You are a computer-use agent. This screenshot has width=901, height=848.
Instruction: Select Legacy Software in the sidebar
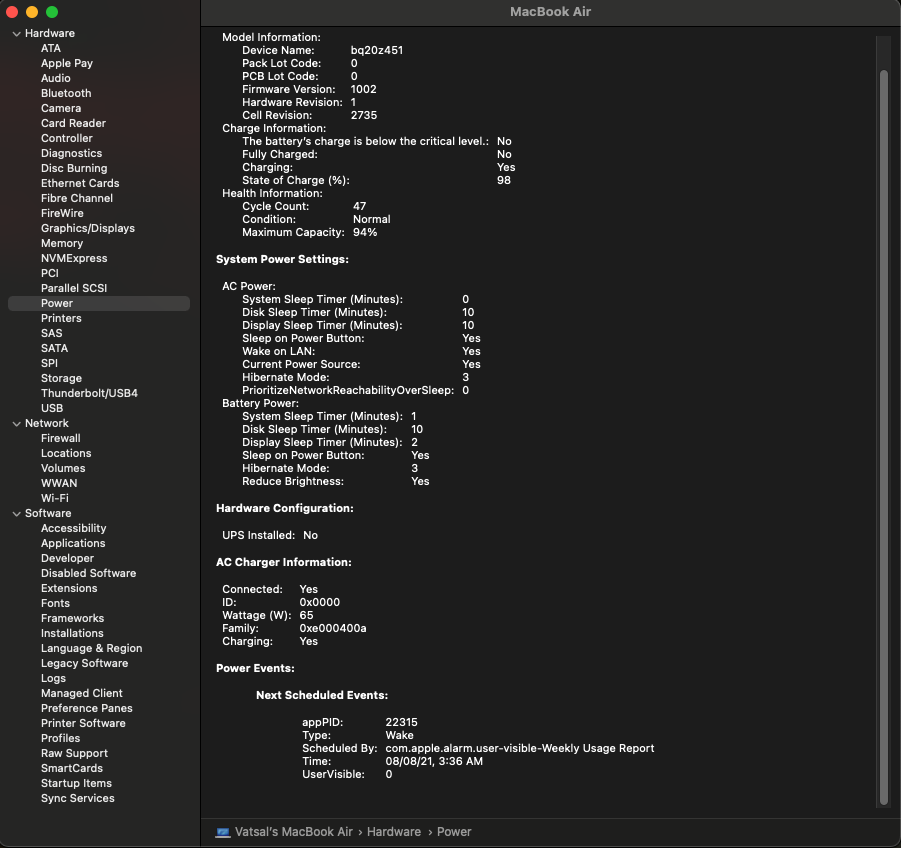[84, 663]
